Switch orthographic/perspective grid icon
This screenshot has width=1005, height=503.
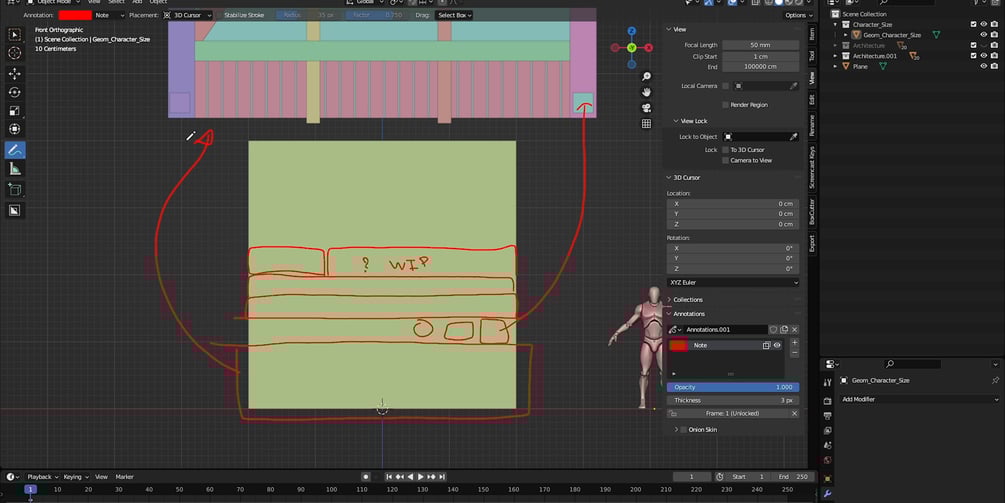pyautogui.click(x=646, y=124)
